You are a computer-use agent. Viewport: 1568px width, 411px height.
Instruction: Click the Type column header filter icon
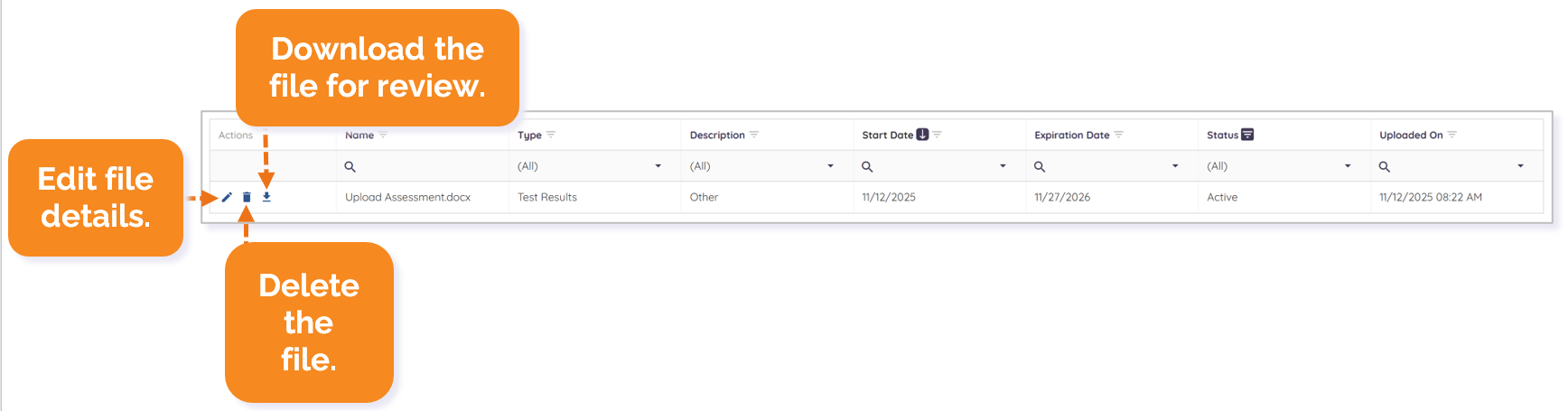pyautogui.click(x=551, y=135)
